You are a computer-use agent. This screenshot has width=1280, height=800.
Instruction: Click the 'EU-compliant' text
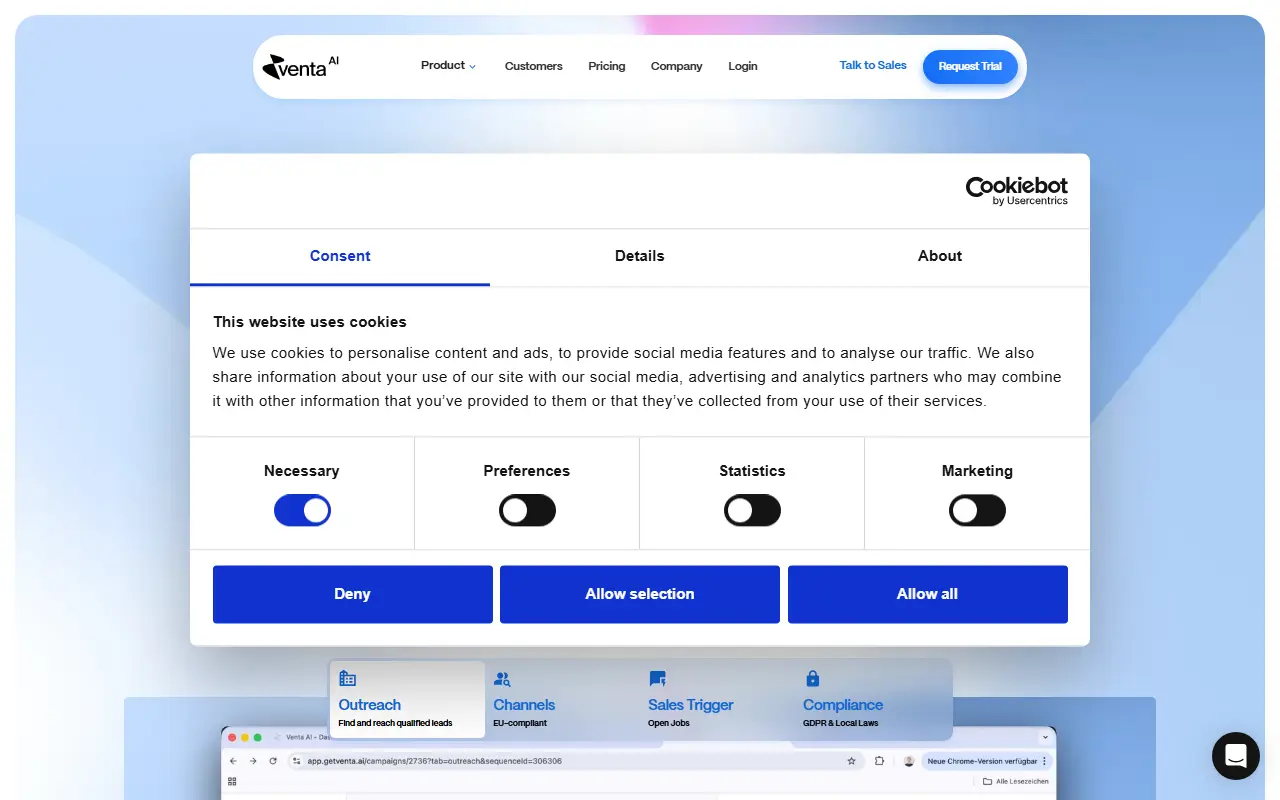520,723
